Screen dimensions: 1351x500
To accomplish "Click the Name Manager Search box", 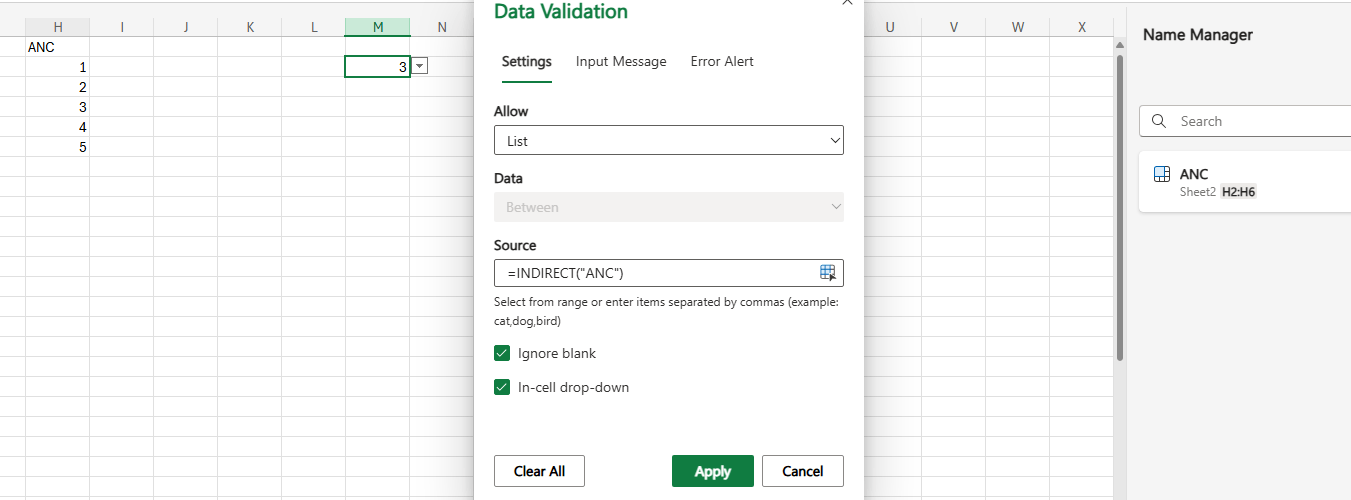I will click(1245, 121).
